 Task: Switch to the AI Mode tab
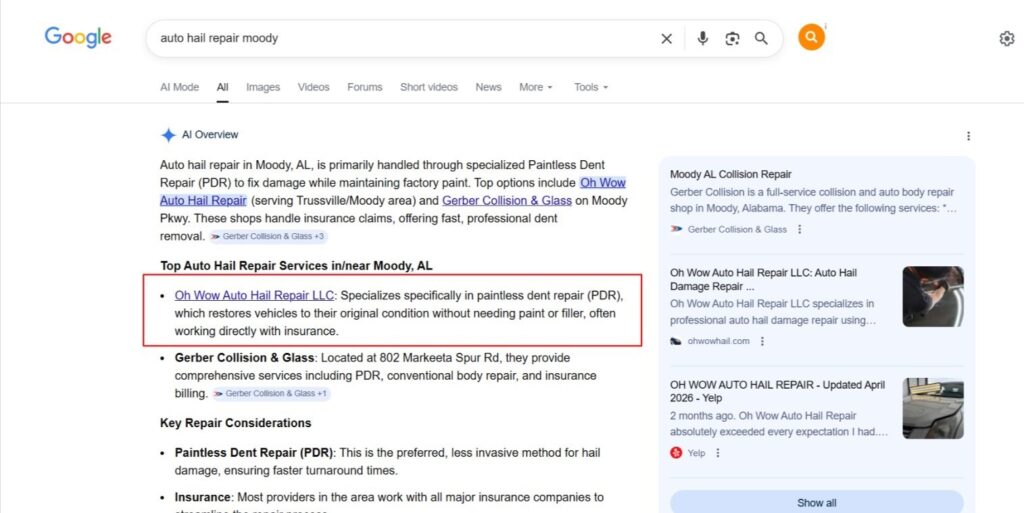(179, 87)
